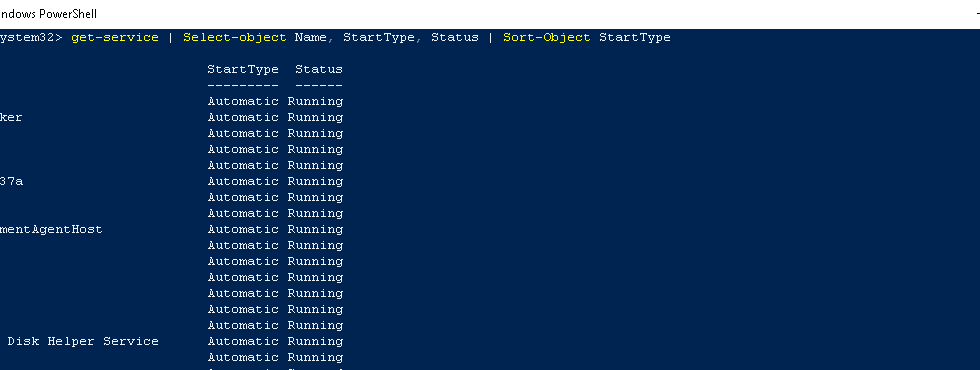The image size is (980, 370).
Task: Click the Status column header
Action: pos(319,69)
